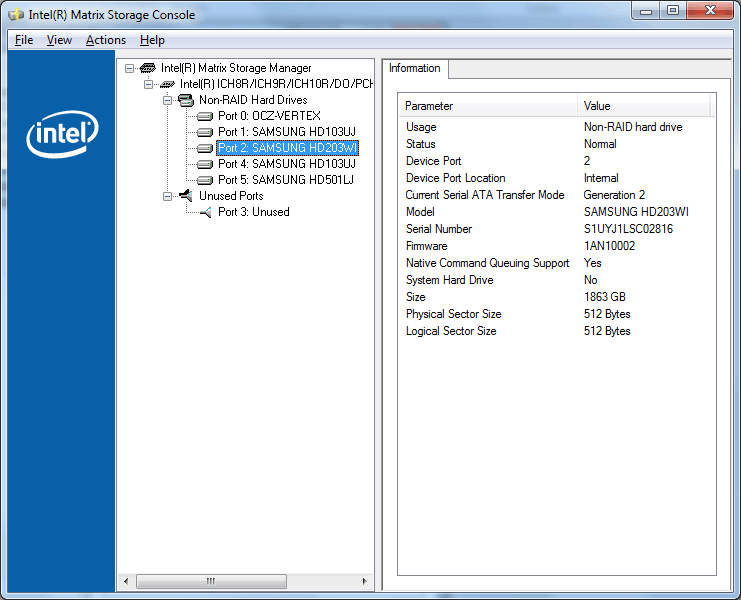741x600 pixels.
Task: Collapse the Non-RAID Hard Drives branch
Action: (168, 100)
